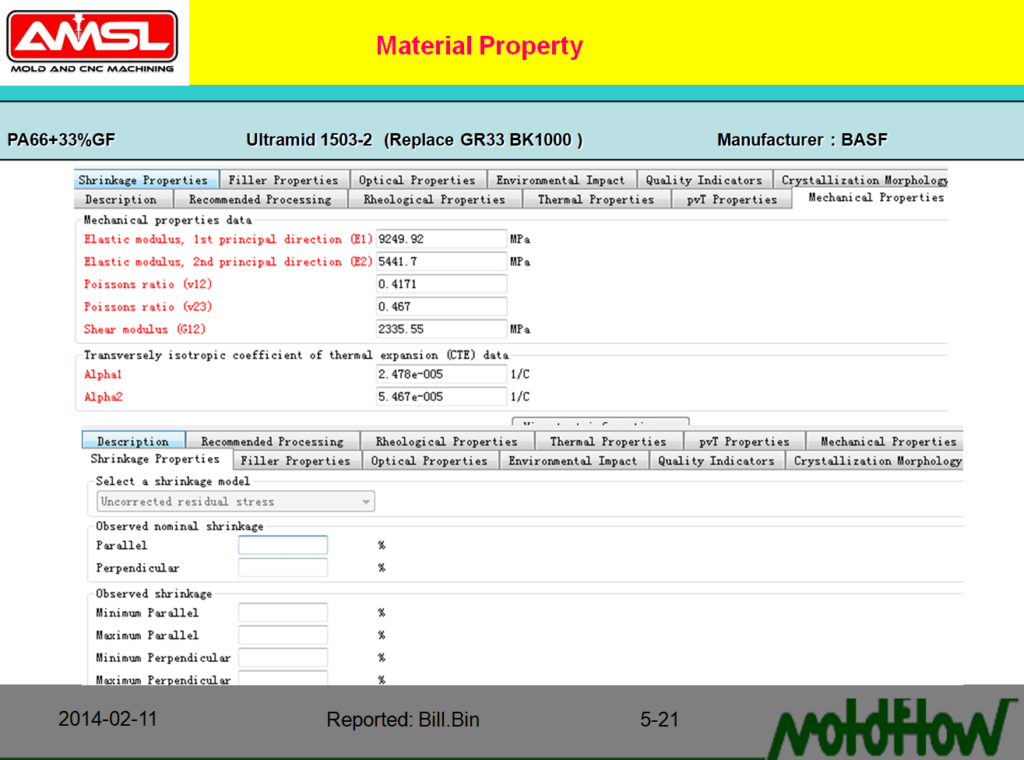Click the 'Ultramid 1503-2' grade text
The height and width of the screenshot is (760, 1024).
(309, 140)
